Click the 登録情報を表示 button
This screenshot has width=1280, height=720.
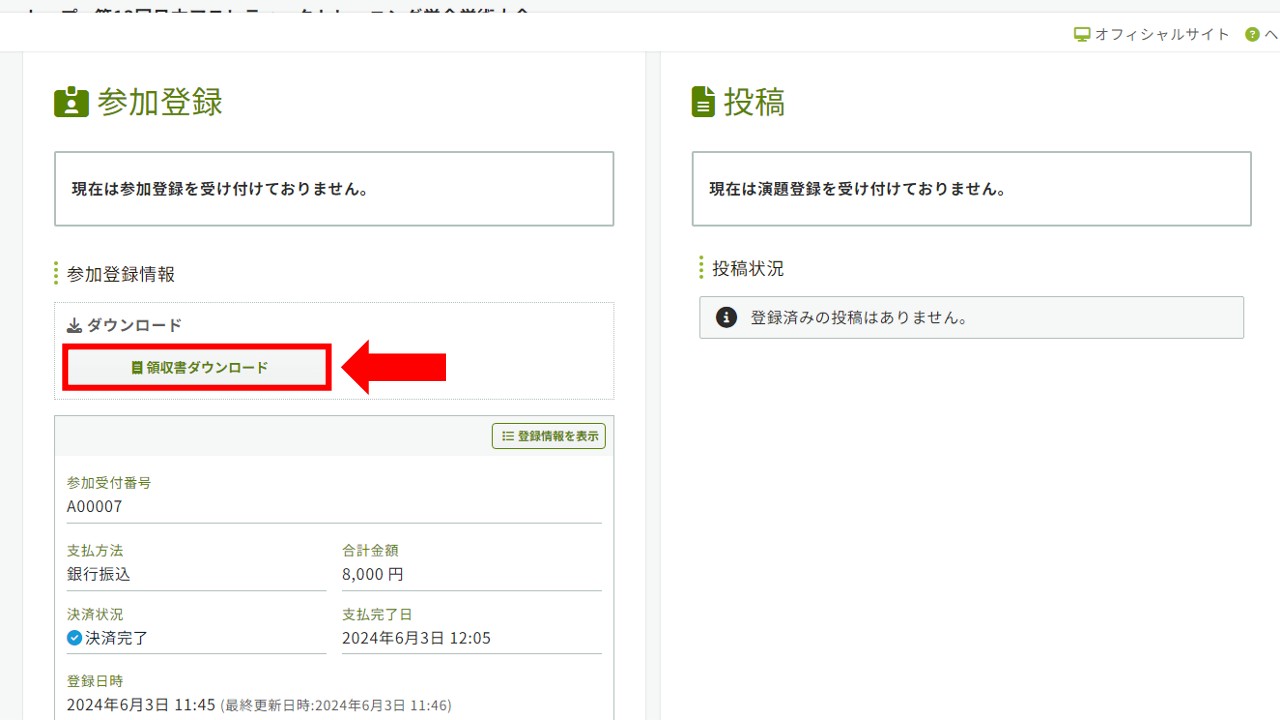pos(549,436)
